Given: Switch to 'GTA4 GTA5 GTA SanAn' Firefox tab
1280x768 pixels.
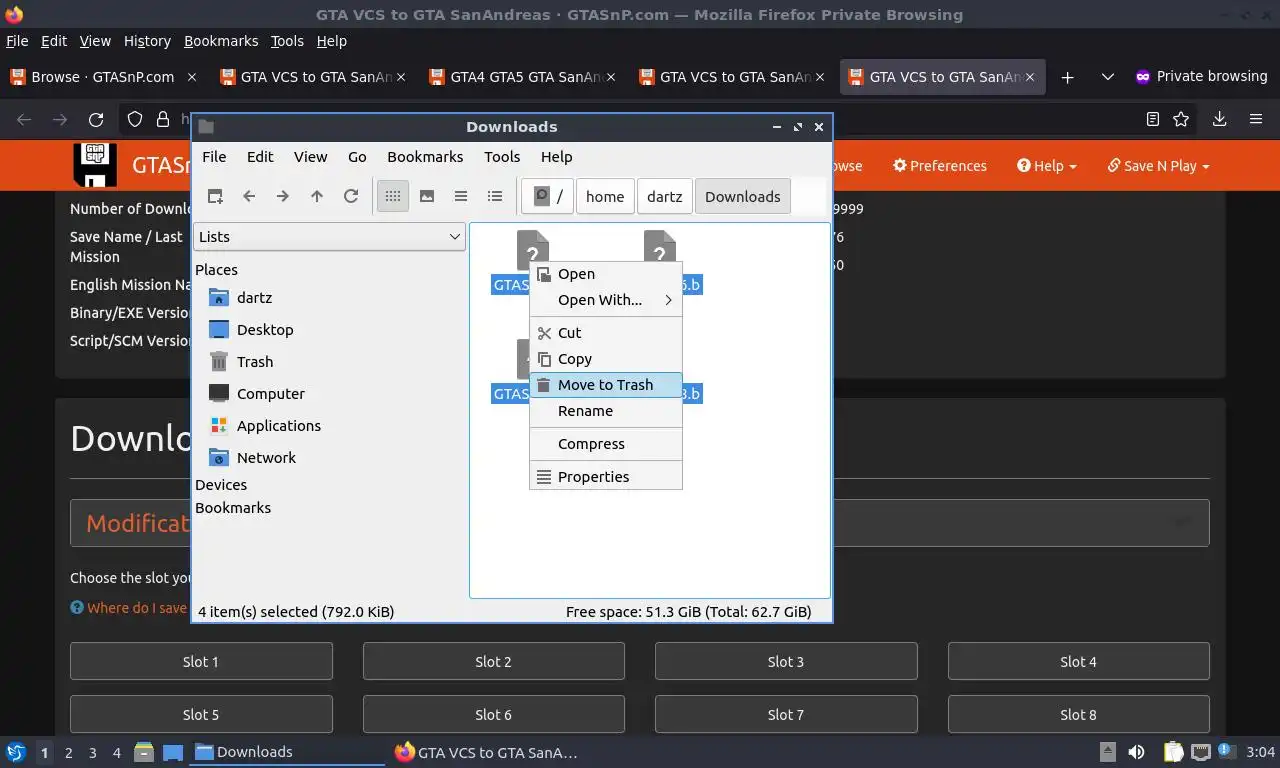Looking at the screenshot, I should 521,77.
